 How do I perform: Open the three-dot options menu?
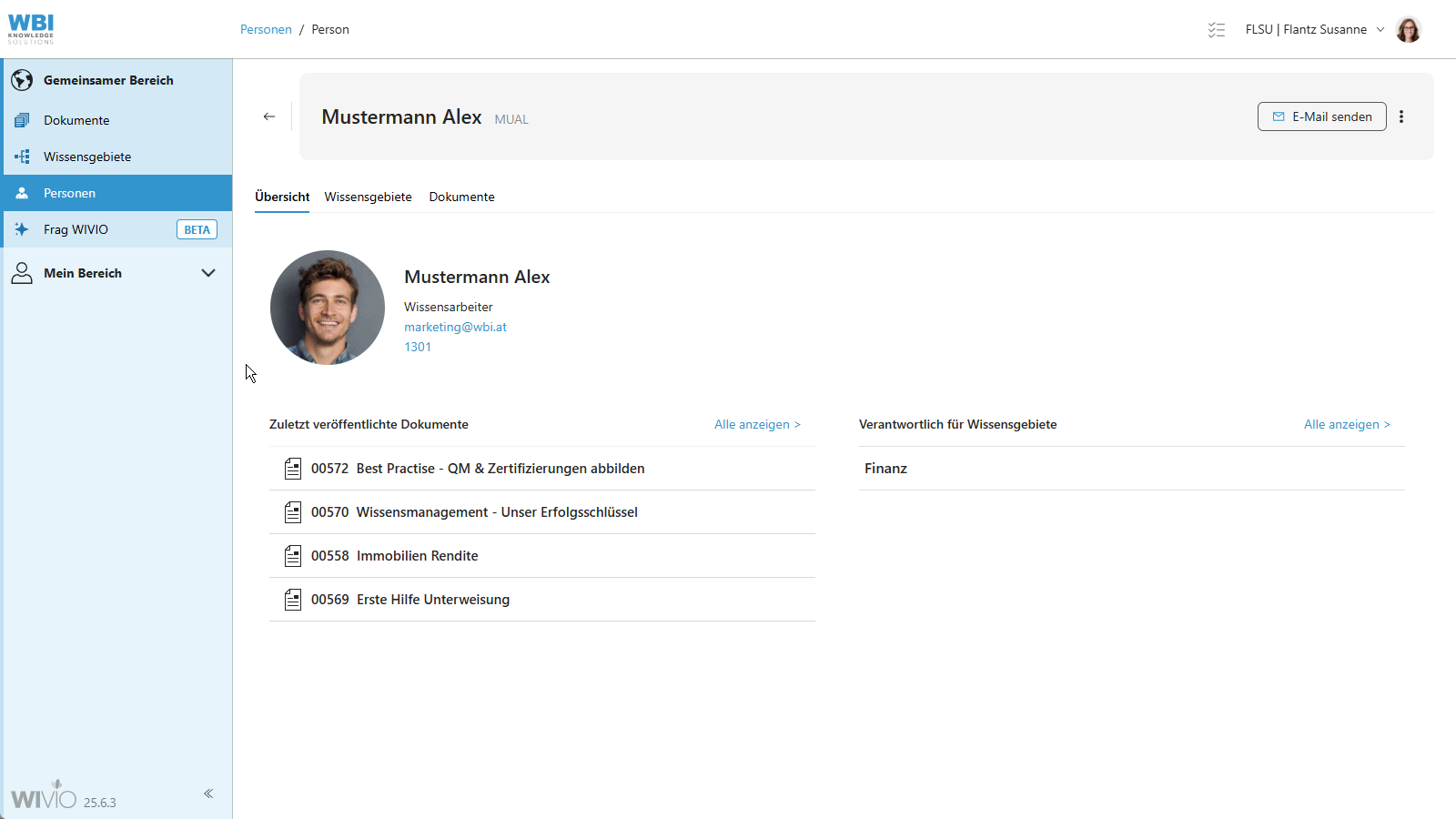pyautogui.click(x=1401, y=116)
